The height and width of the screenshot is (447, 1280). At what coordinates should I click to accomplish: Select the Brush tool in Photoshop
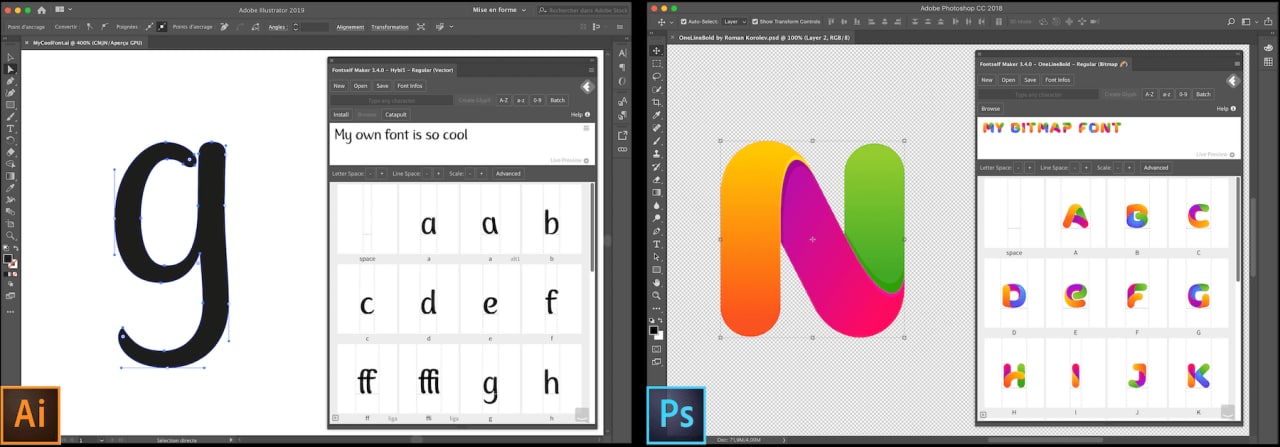click(x=657, y=141)
